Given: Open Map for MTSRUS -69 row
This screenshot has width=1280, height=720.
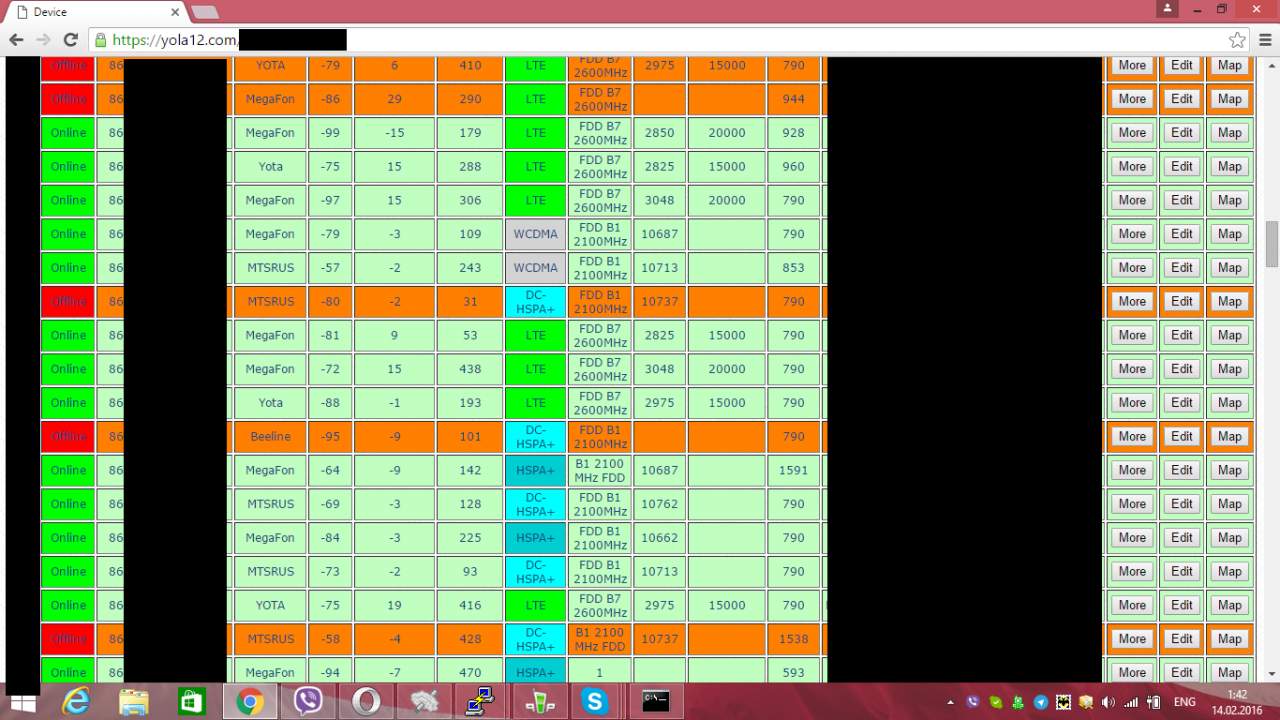Looking at the screenshot, I should click(1229, 504).
